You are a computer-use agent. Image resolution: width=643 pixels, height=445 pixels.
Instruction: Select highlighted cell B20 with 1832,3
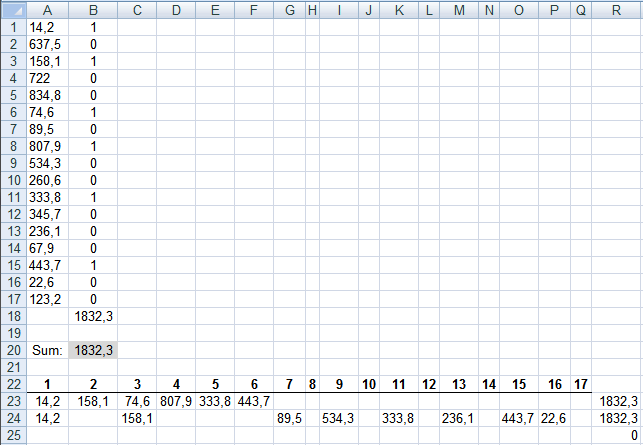pos(93,350)
